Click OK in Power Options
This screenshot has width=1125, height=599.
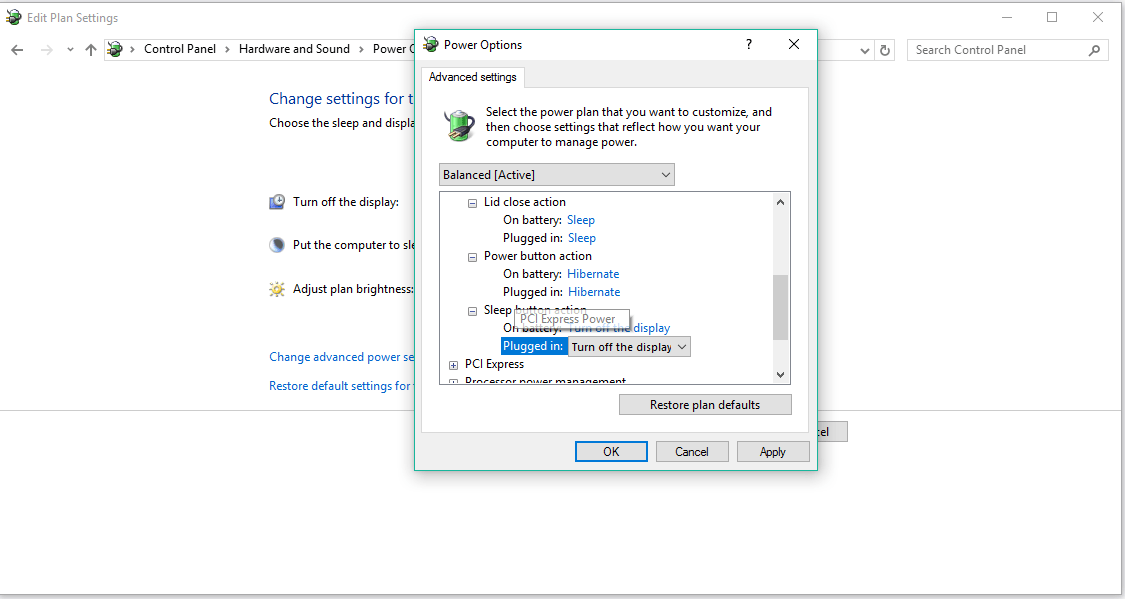(611, 451)
